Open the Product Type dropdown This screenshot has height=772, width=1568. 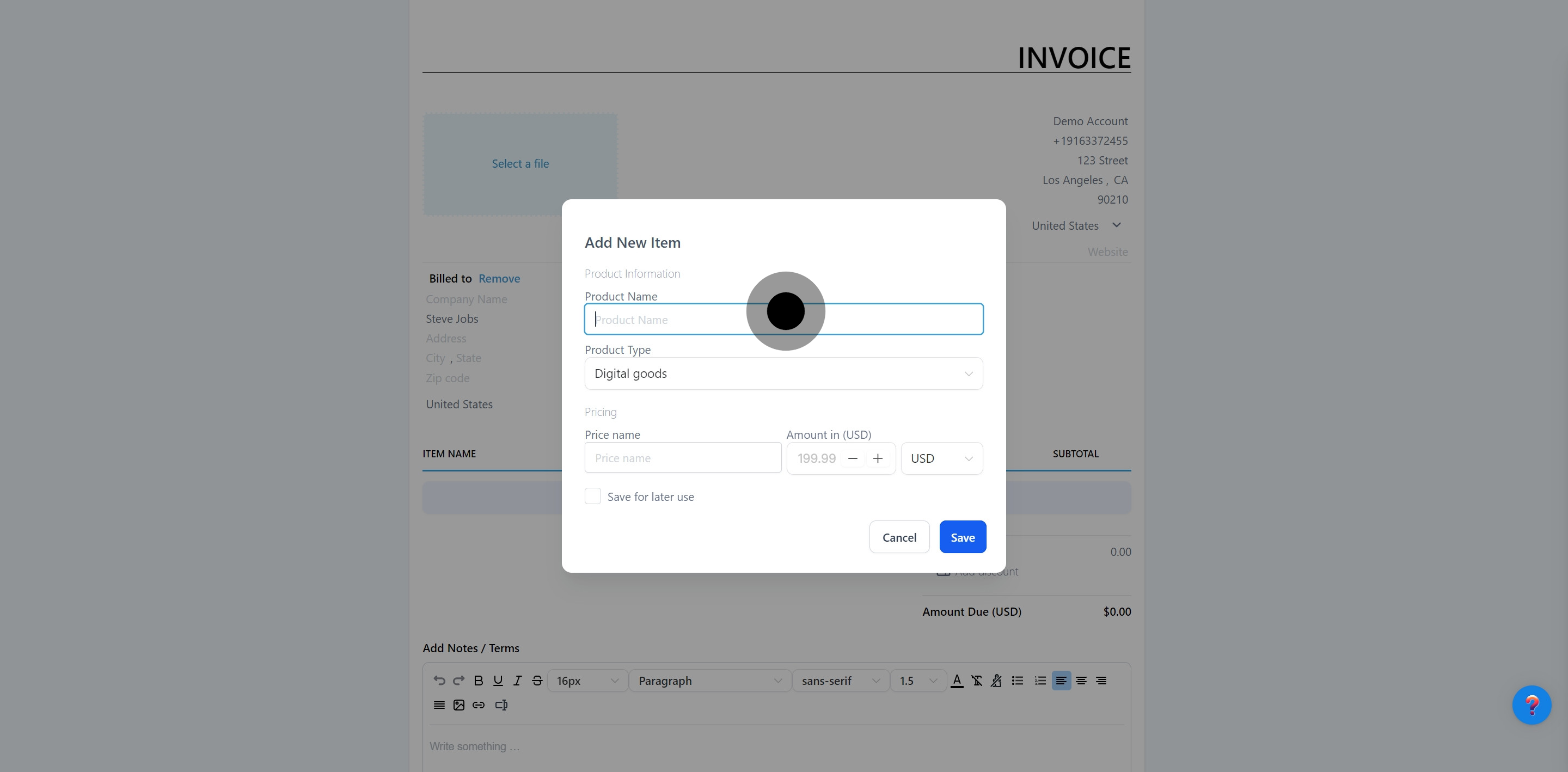coord(783,373)
